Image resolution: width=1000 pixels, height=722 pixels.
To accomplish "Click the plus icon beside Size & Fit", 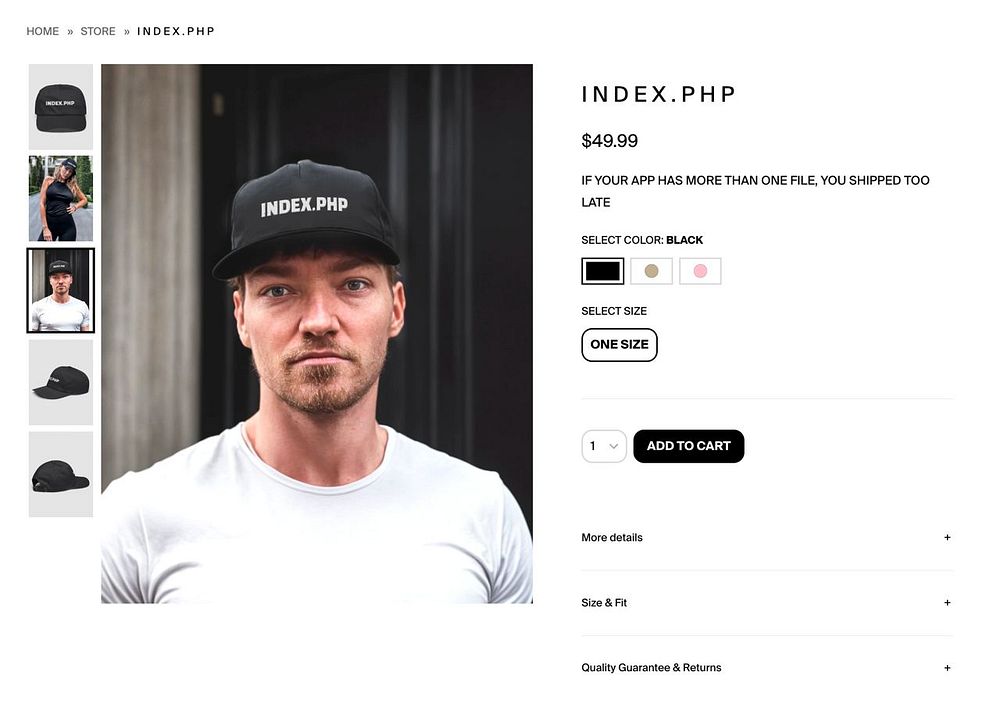I will click(947, 603).
